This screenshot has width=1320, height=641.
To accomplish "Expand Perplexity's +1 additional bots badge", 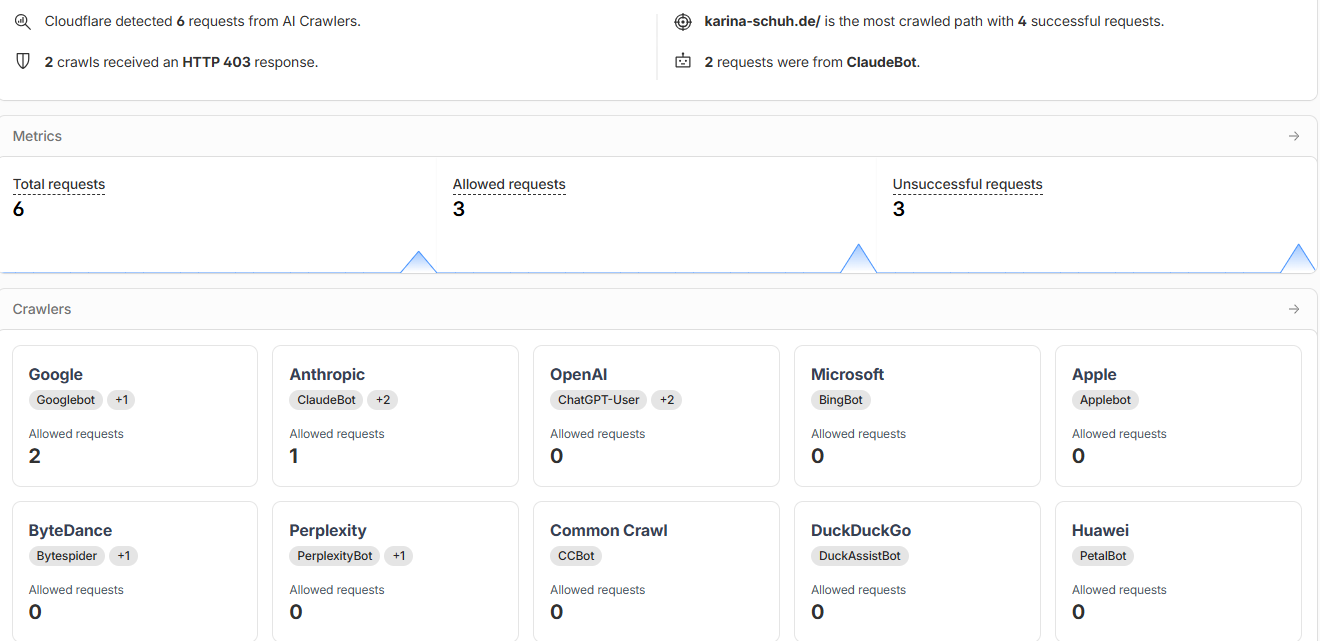I will (x=398, y=556).
